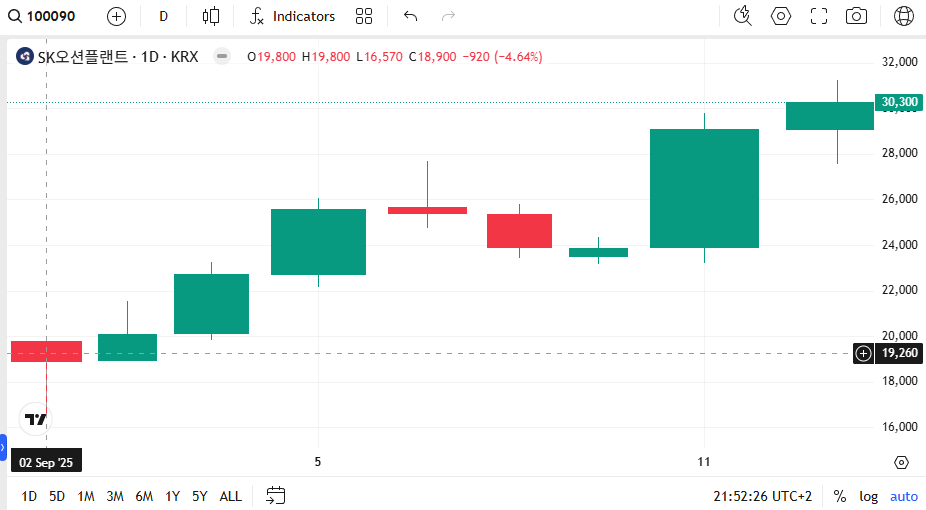The height and width of the screenshot is (510, 926).
Task: Open the Indicators menu
Action: (x=292, y=17)
